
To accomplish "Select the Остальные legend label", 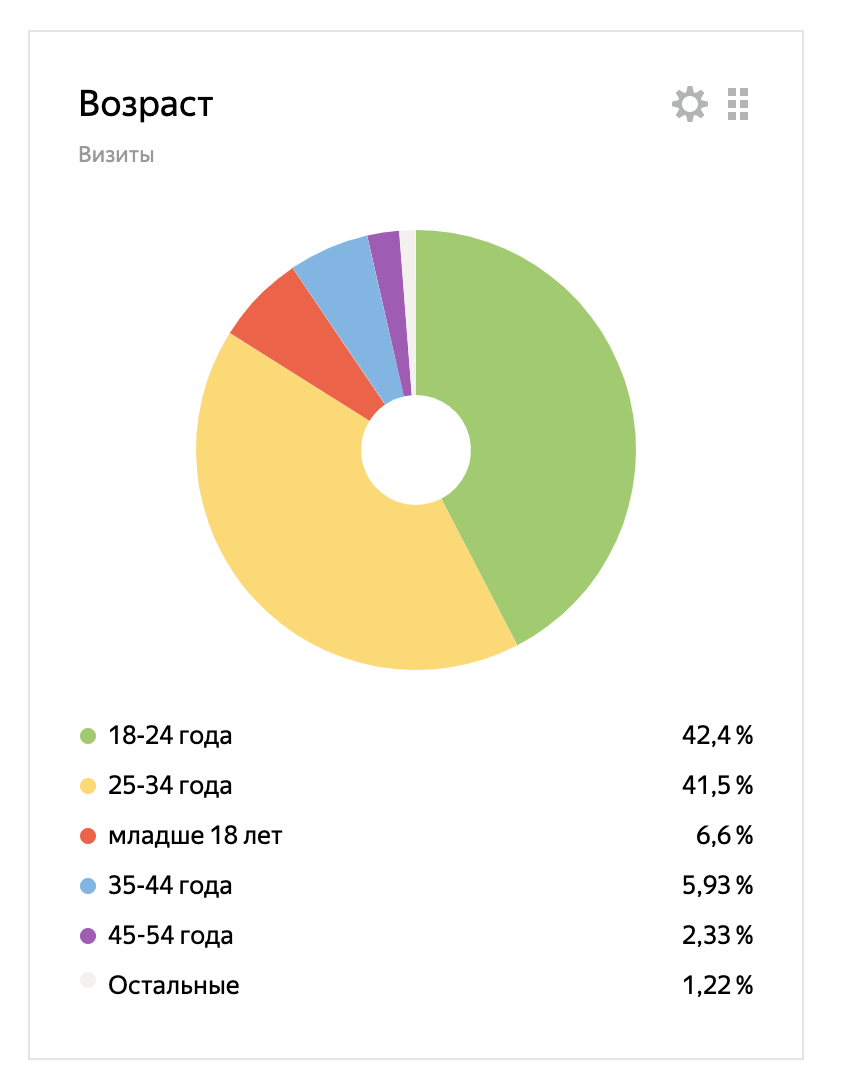I will (x=174, y=986).
